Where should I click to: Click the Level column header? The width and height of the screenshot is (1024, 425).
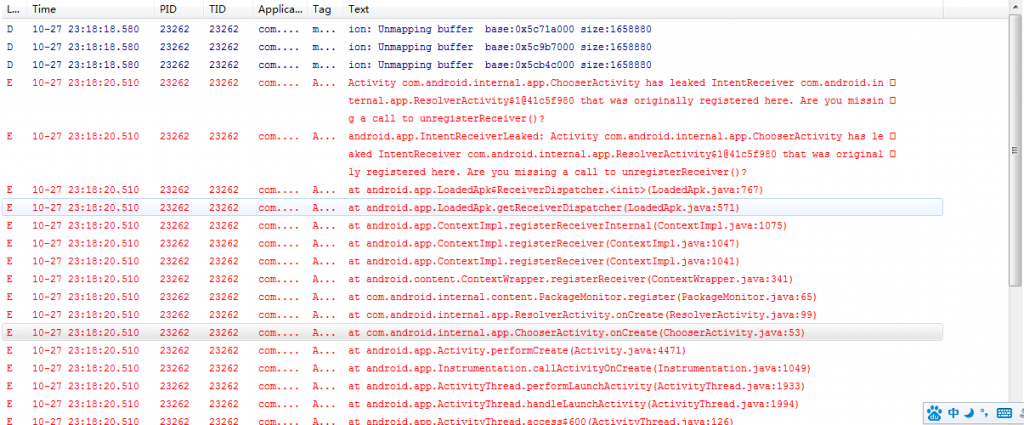[13, 9]
